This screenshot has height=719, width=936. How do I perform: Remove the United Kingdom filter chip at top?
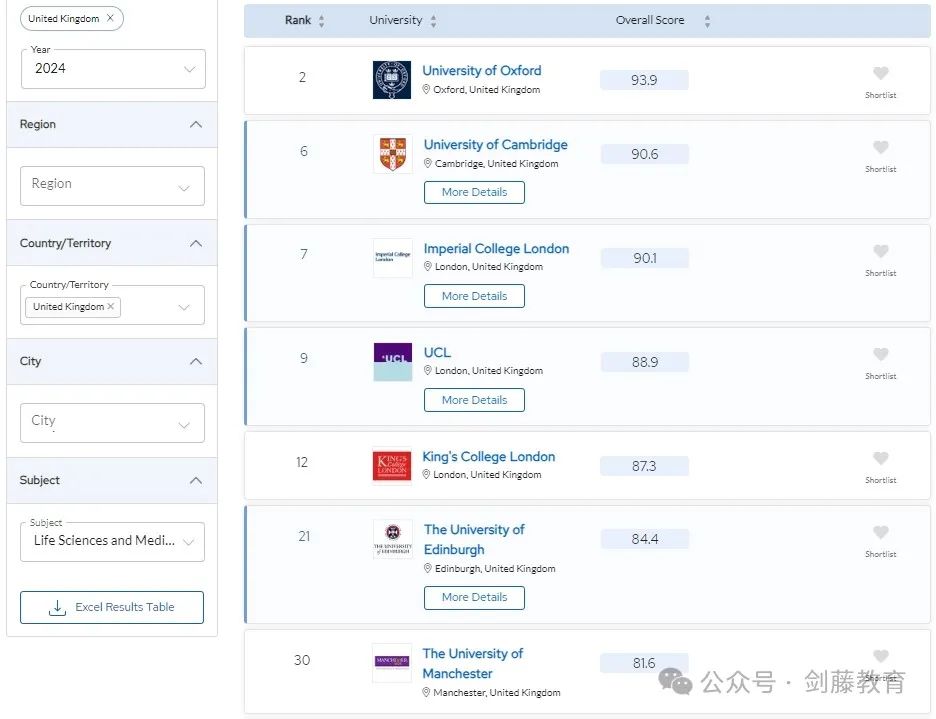click(x=110, y=18)
